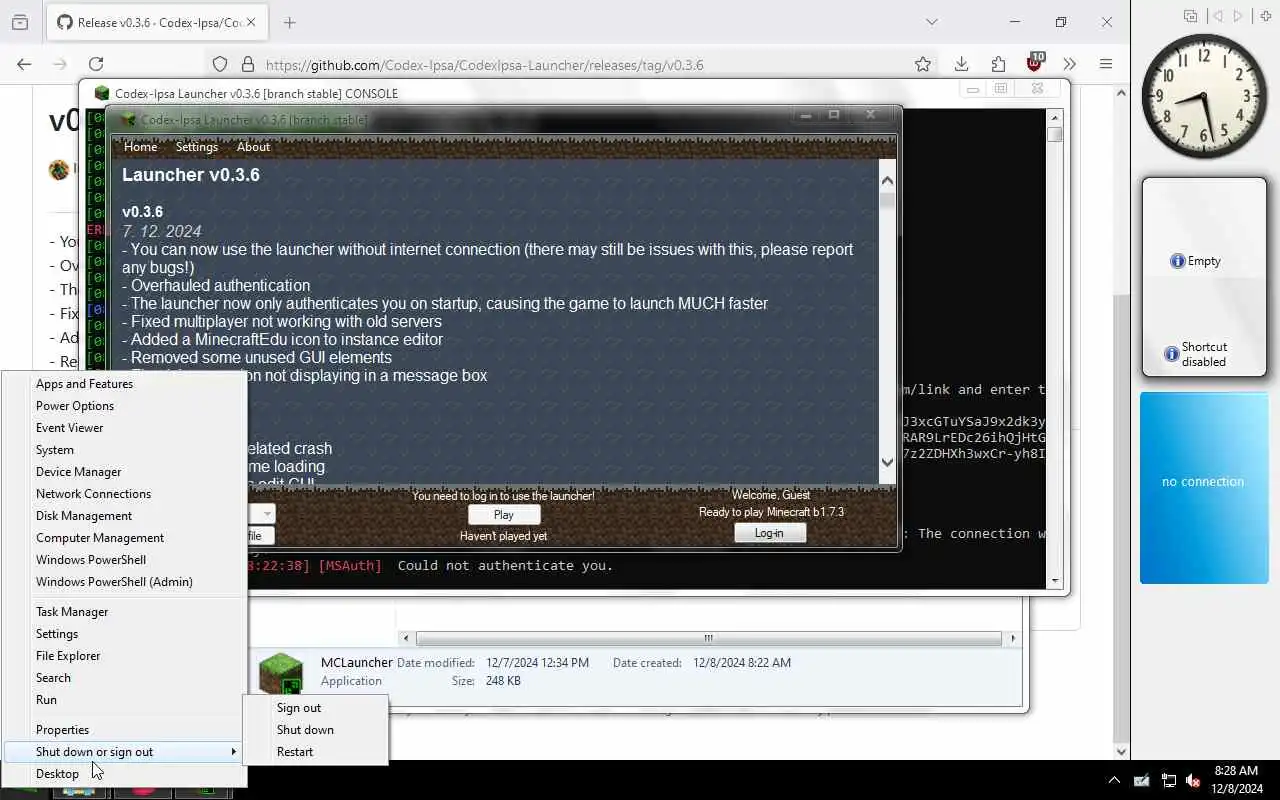Add a gadget with the plus icon
Screen dimensions: 1280x800
[1266, 16]
